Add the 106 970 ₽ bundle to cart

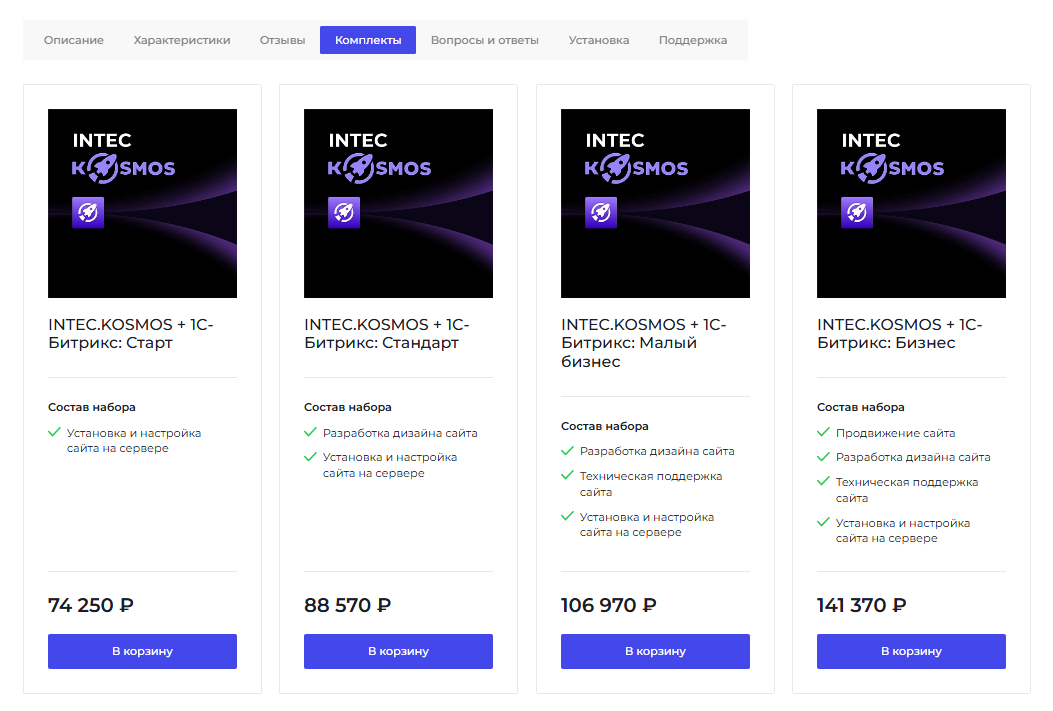(655, 651)
